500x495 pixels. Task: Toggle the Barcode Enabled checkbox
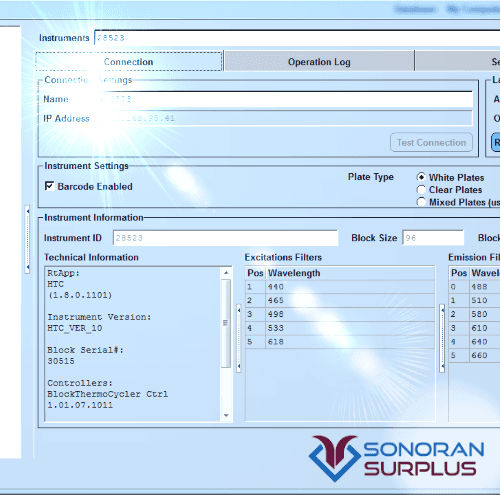tap(49, 186)
